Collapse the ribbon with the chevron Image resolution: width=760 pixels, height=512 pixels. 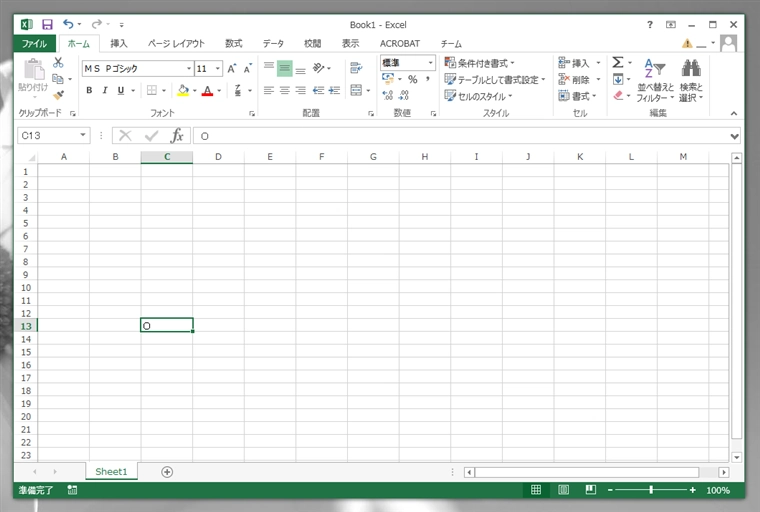pyautogui.click(x=734, y=113)
